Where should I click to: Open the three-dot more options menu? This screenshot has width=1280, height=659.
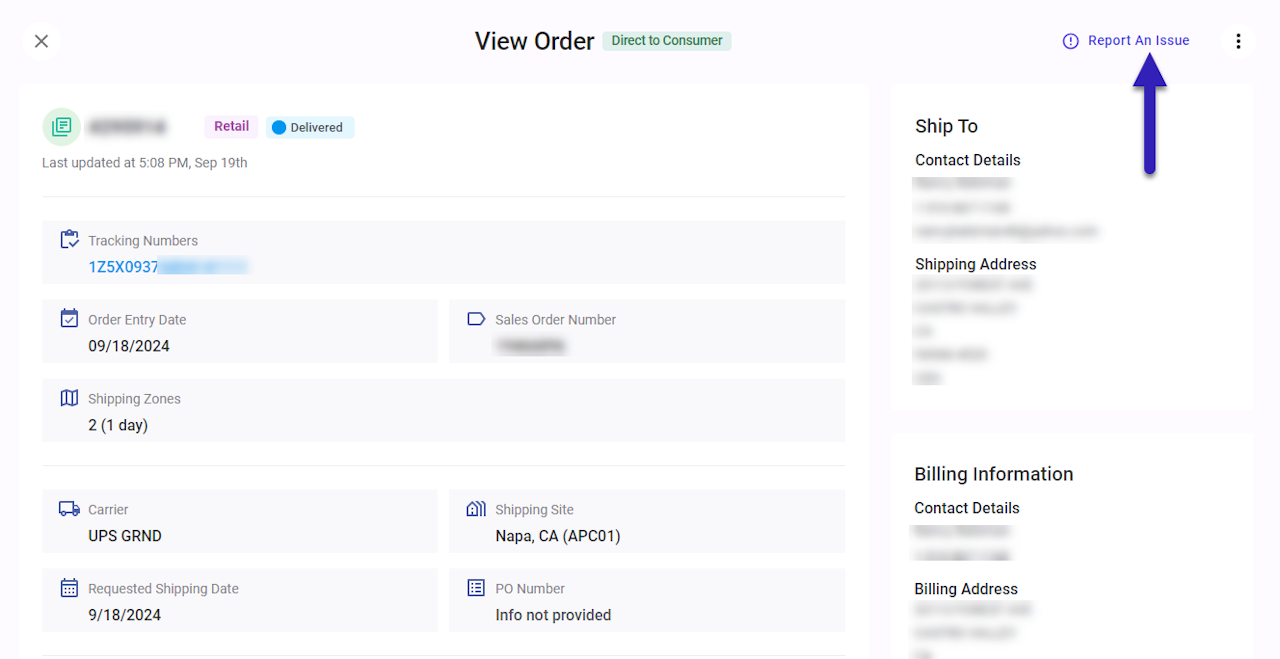1238,41
